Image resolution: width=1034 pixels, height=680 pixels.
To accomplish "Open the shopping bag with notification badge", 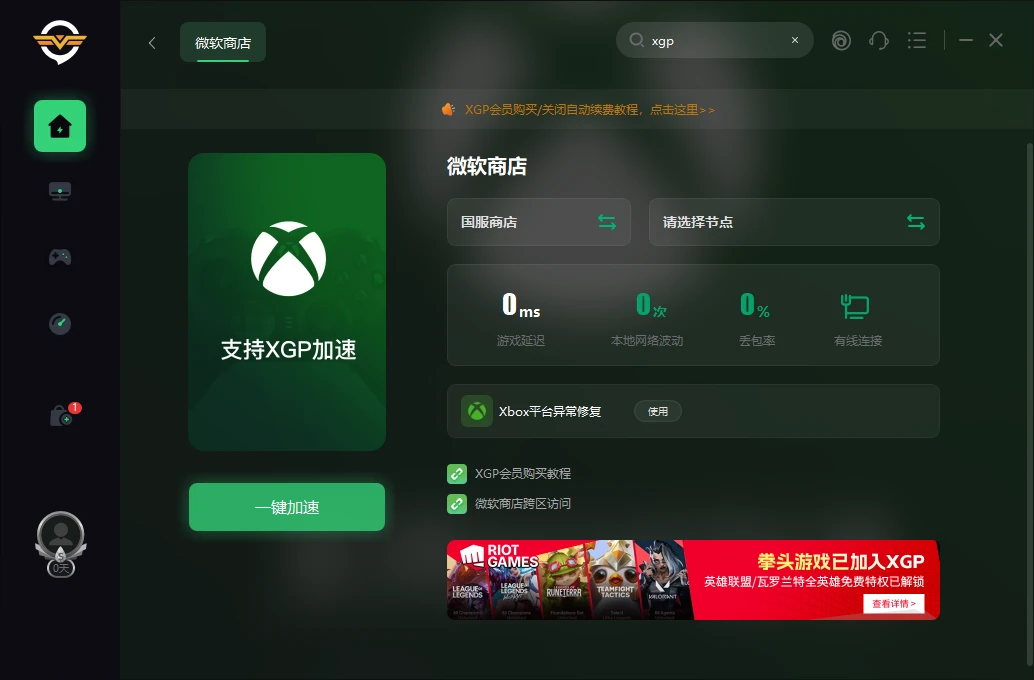I will [60, 415].
